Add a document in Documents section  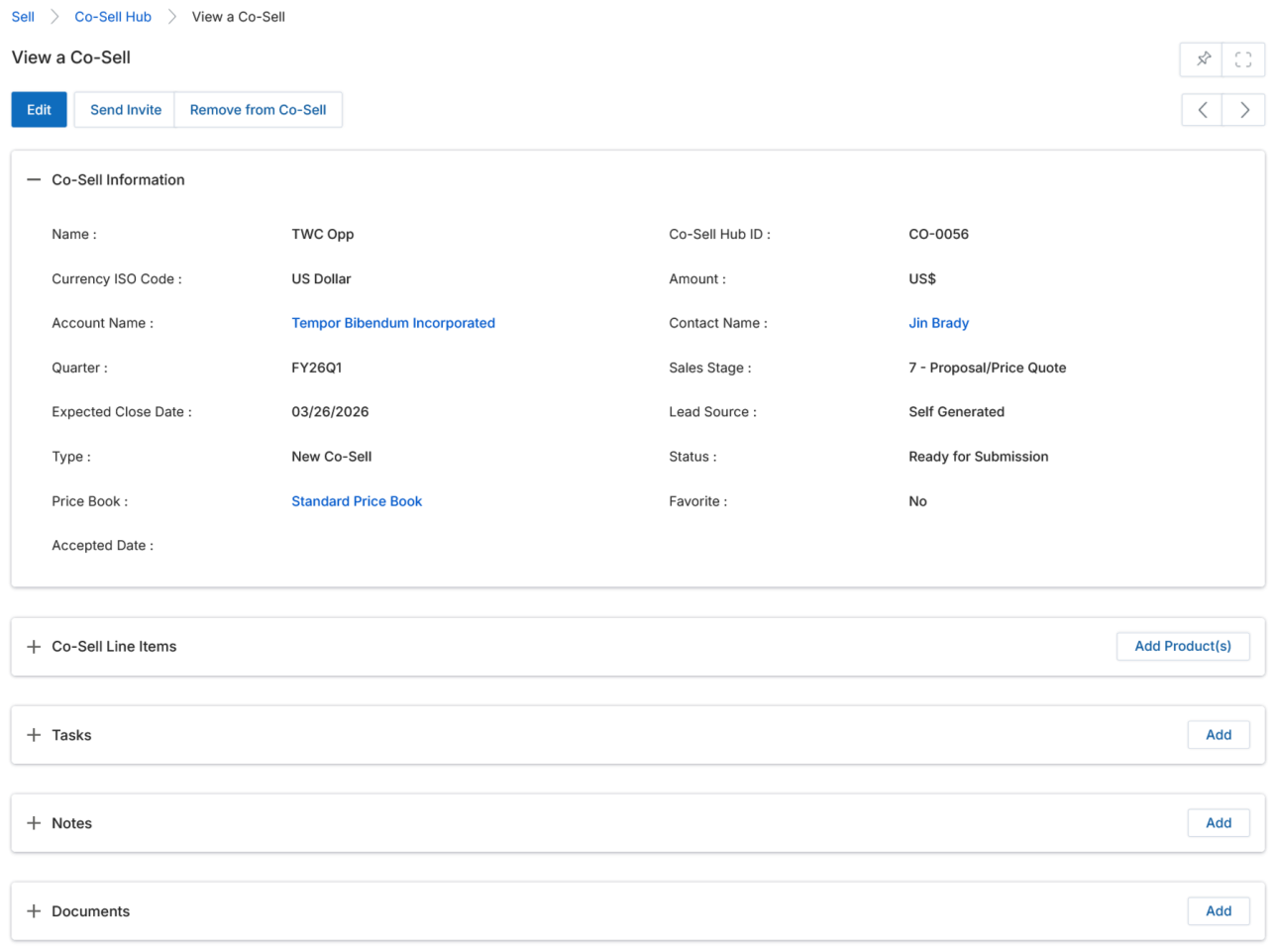1219,911
